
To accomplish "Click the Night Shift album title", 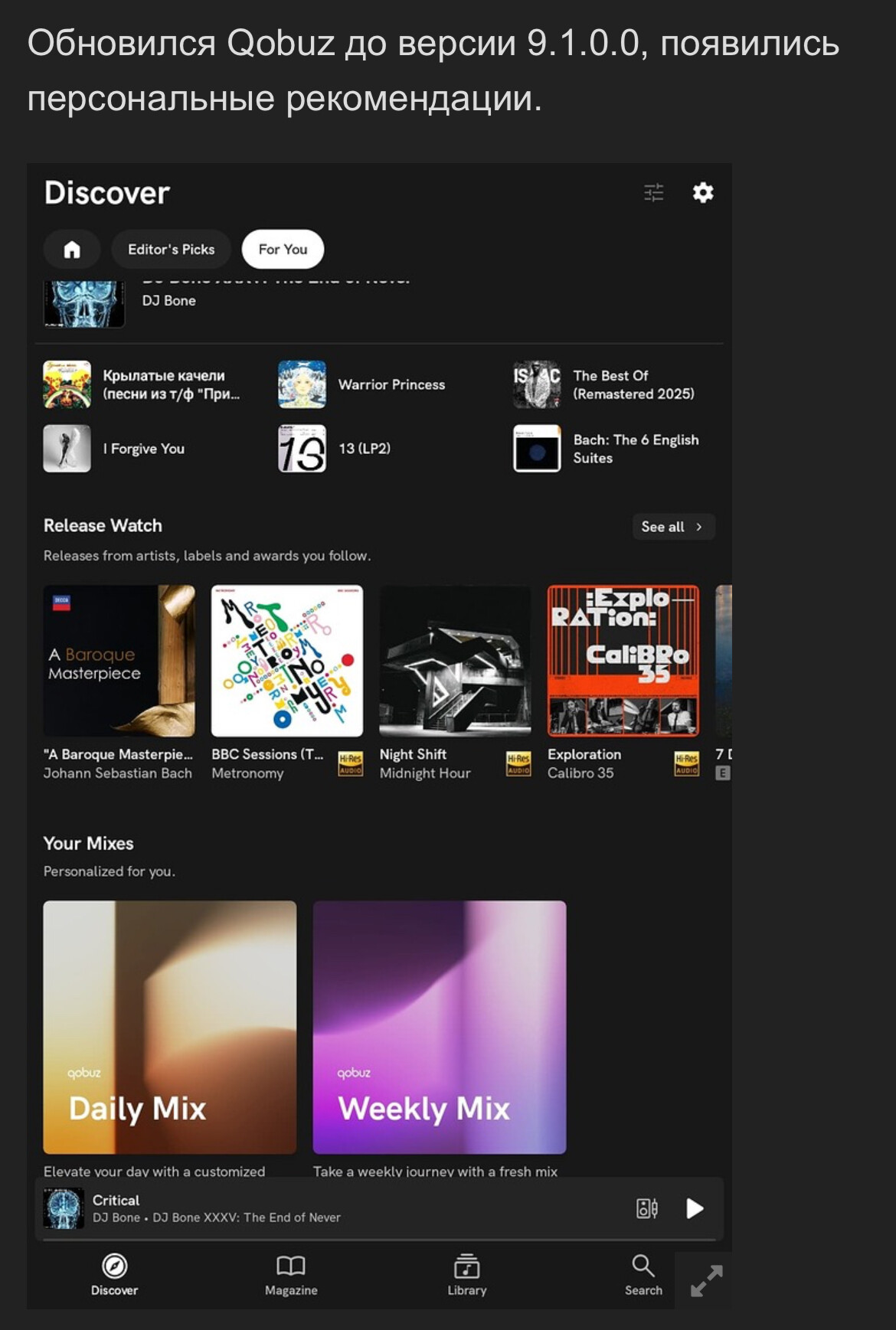I will click(413, 754).
